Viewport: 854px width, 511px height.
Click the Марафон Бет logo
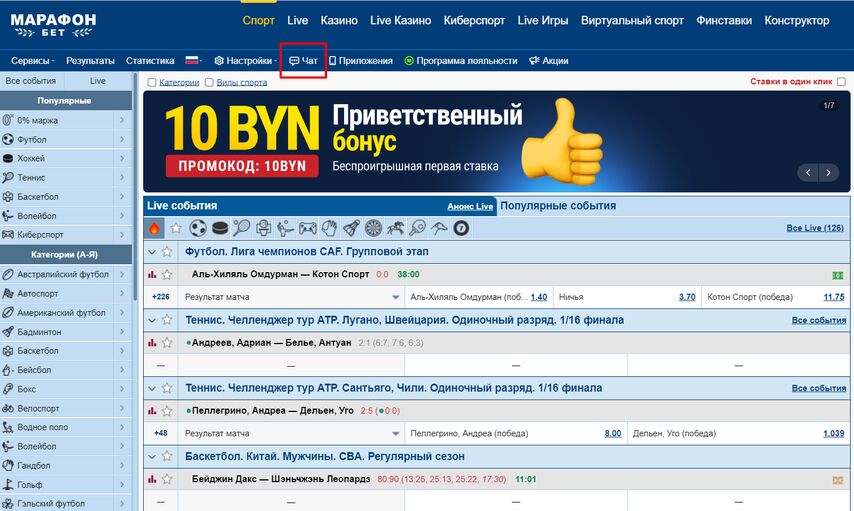coord(53,25)
